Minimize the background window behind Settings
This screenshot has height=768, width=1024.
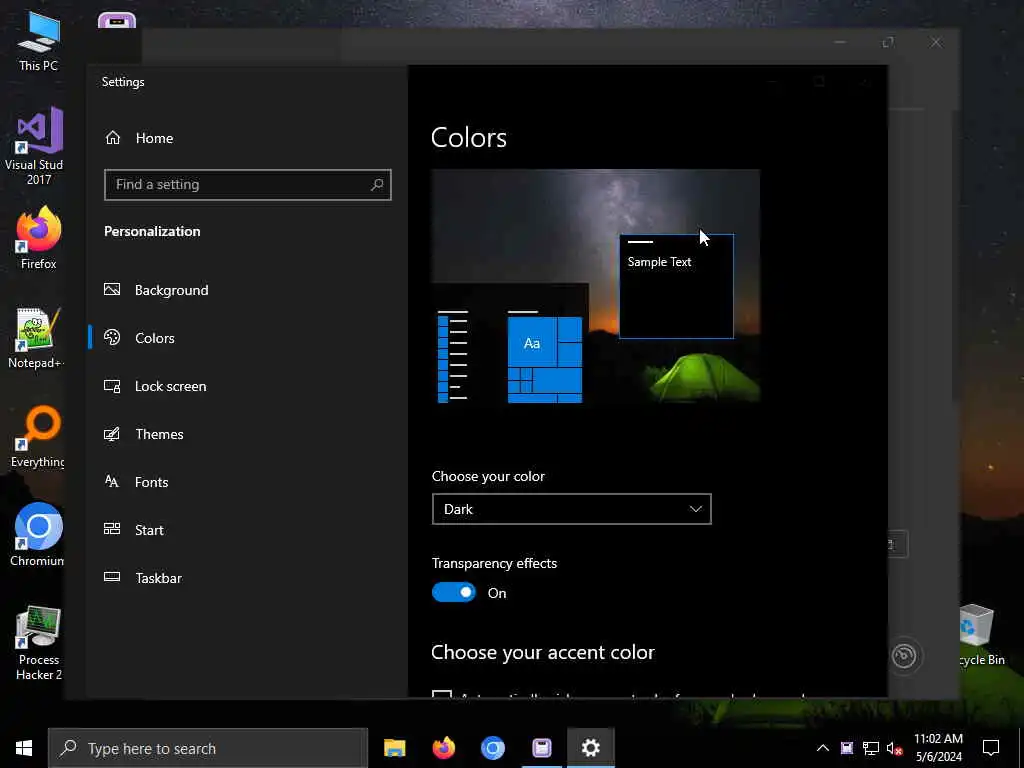click(x=840, y=42)
